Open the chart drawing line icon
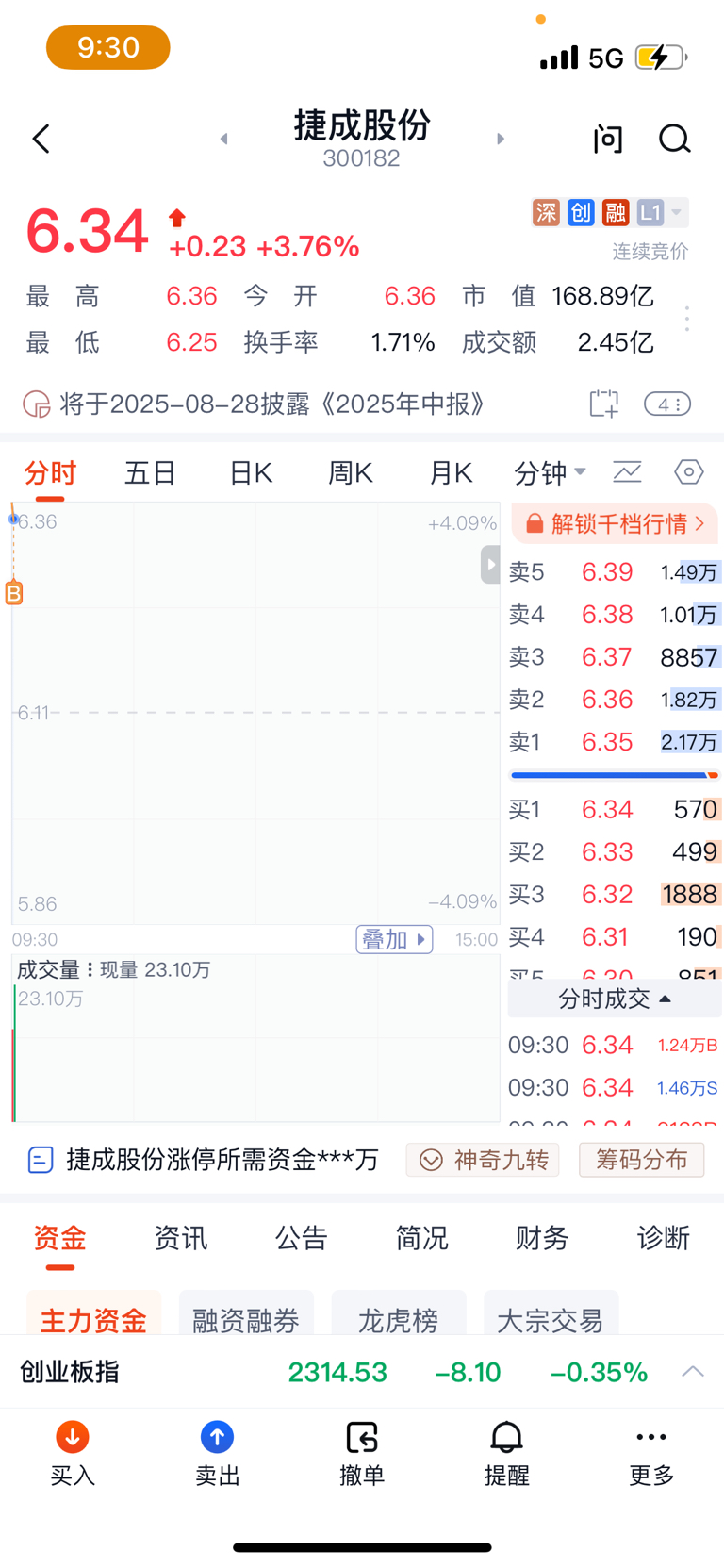The height and width of the screenshot is (1568, 724). coord(628,471)
